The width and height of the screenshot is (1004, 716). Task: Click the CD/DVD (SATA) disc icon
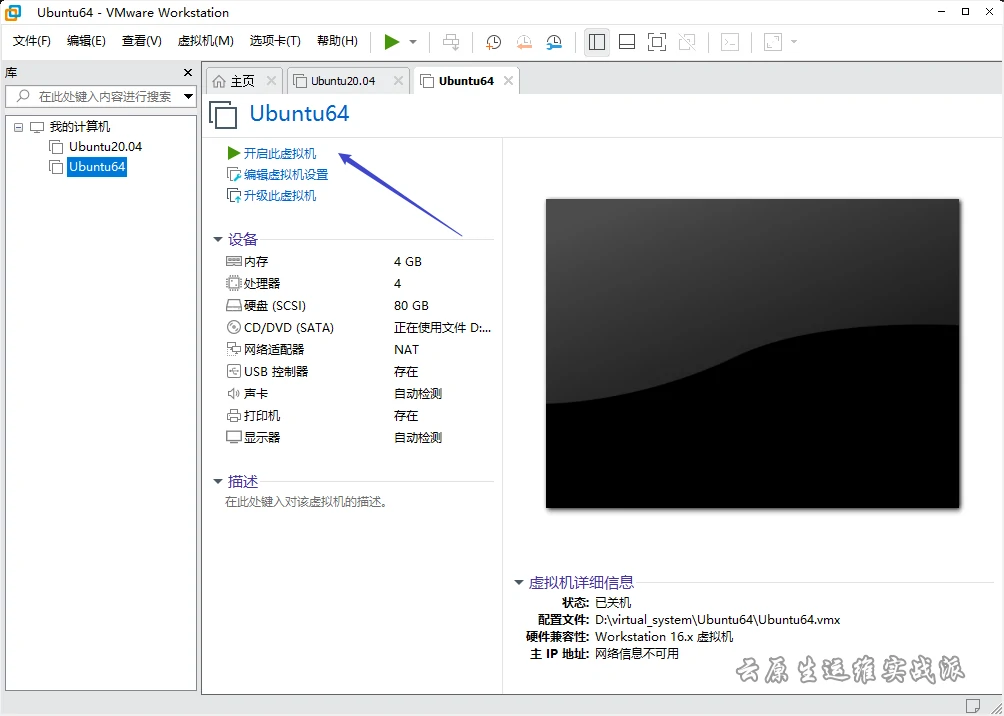pos(234,327)
